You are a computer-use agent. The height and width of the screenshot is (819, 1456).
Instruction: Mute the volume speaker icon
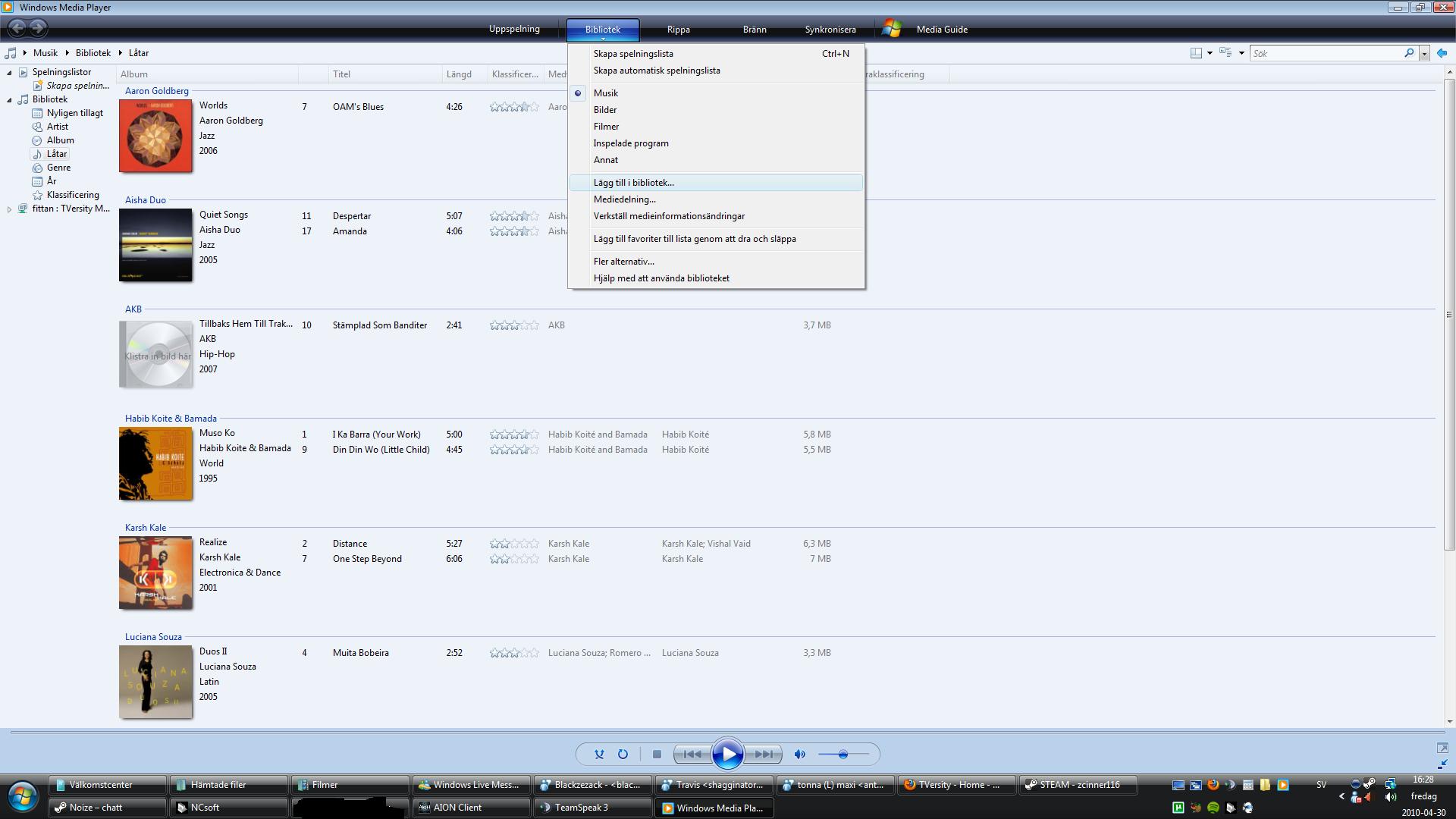(799, 754)
